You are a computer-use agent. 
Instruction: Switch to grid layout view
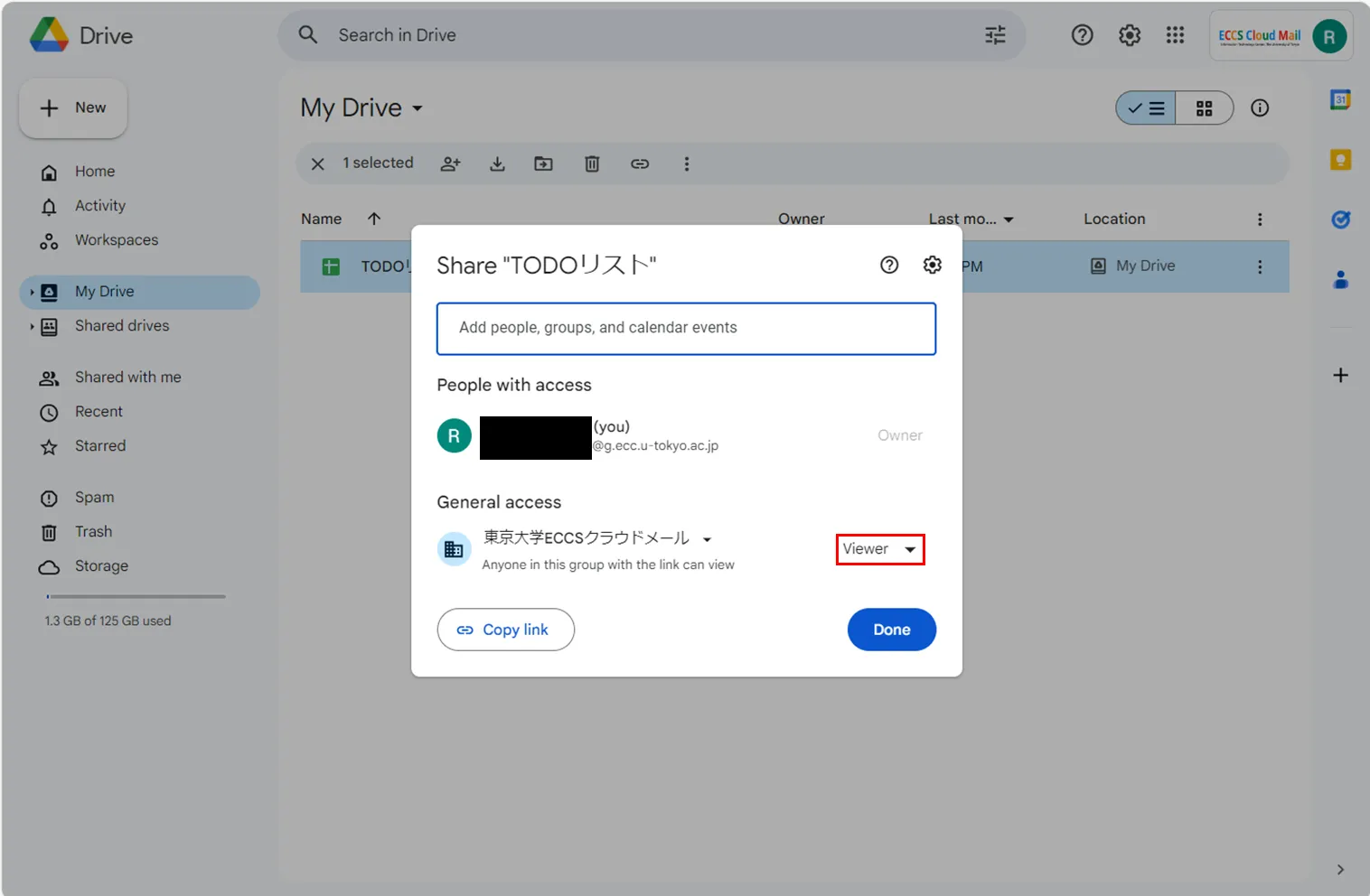1205,108
